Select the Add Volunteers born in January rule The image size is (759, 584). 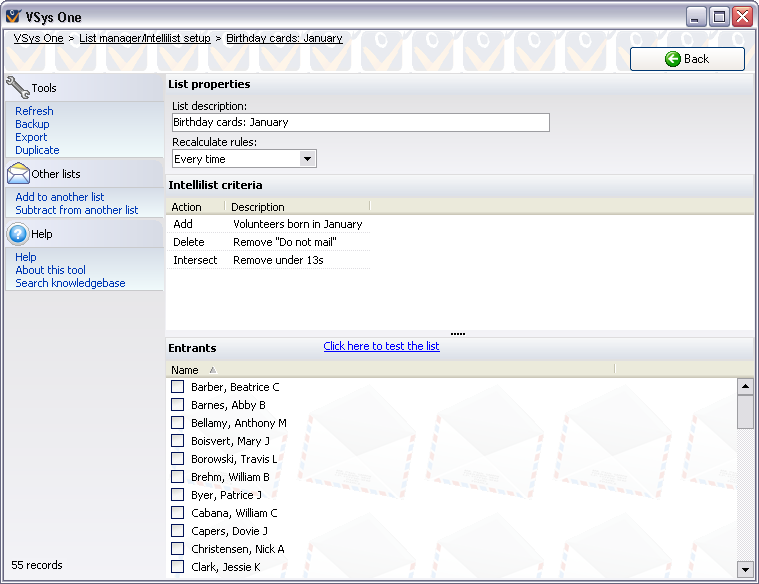coord(268,224)
